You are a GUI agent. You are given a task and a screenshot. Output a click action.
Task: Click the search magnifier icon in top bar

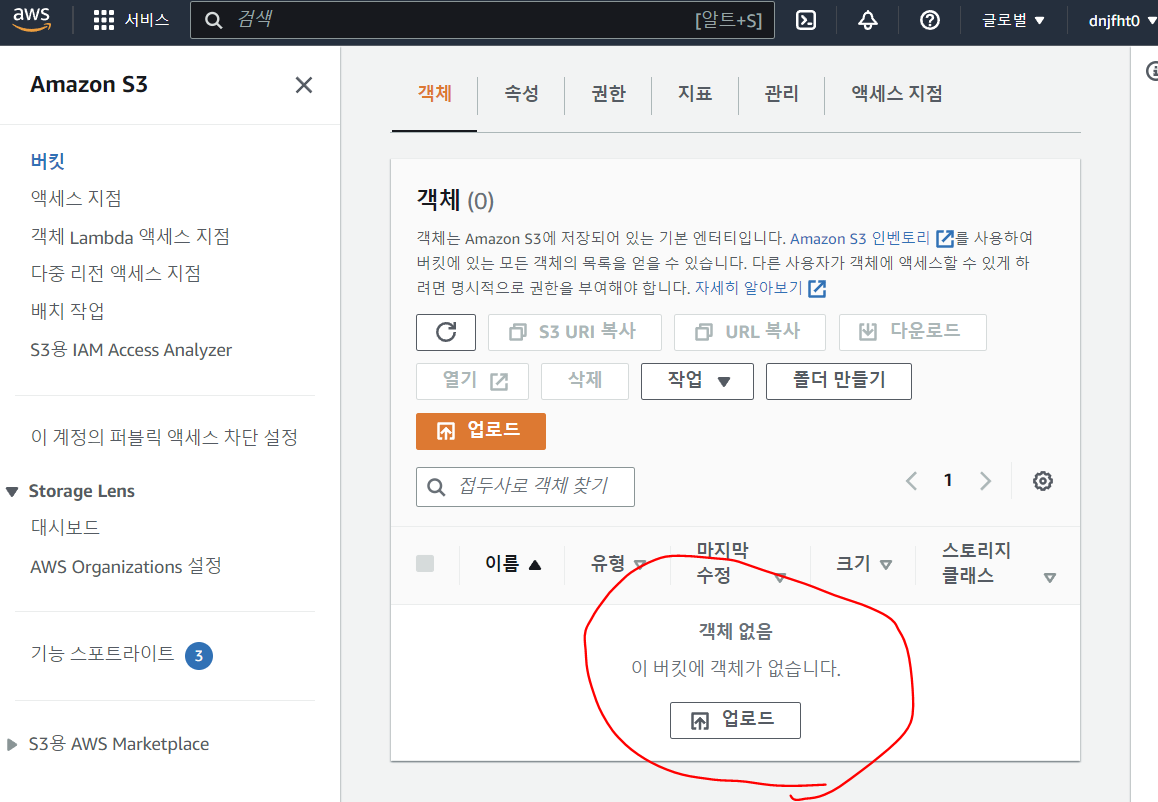tap(213, 20)
